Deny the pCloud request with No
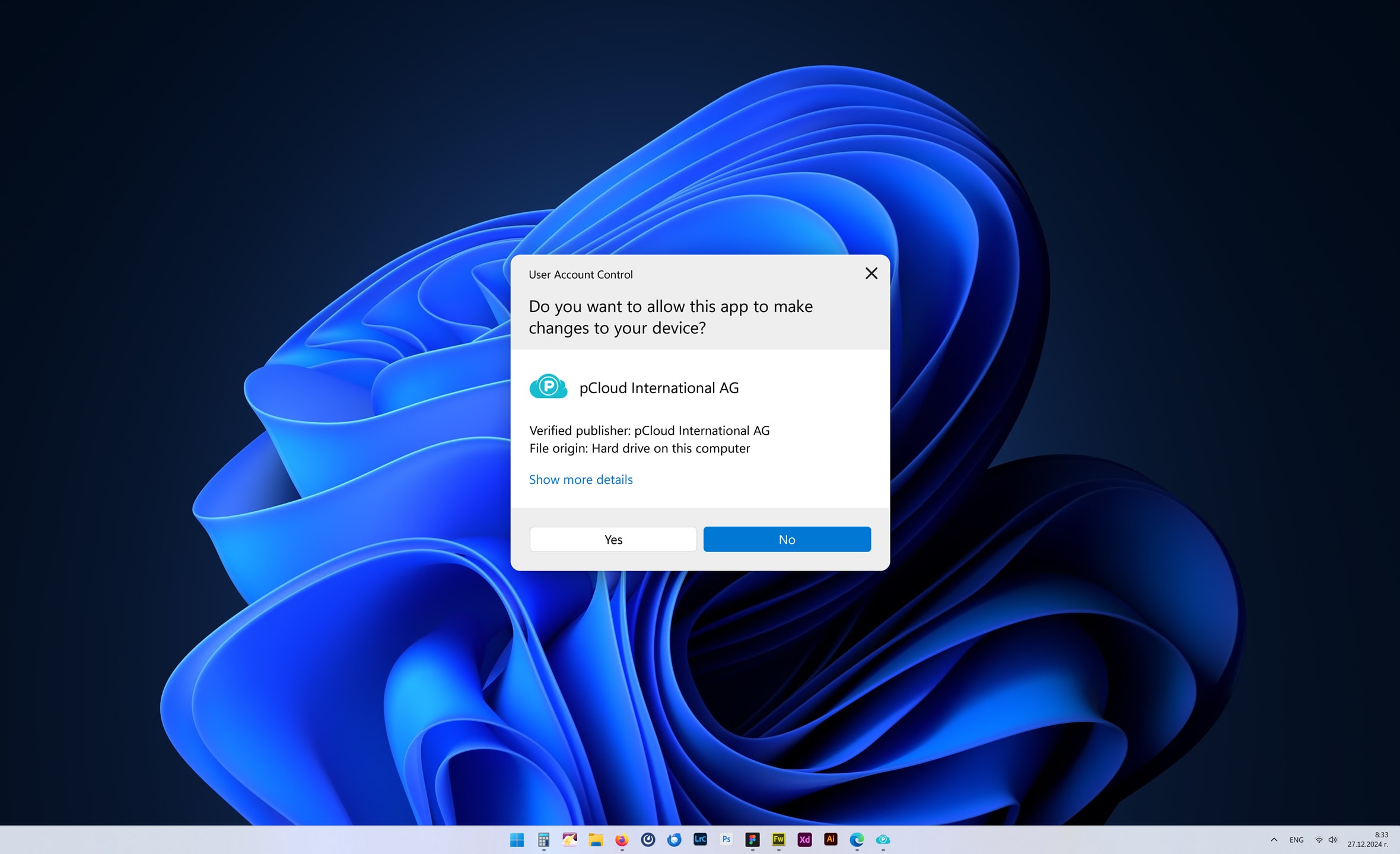This screenshot has width=1400, height=854. [787, 539]
